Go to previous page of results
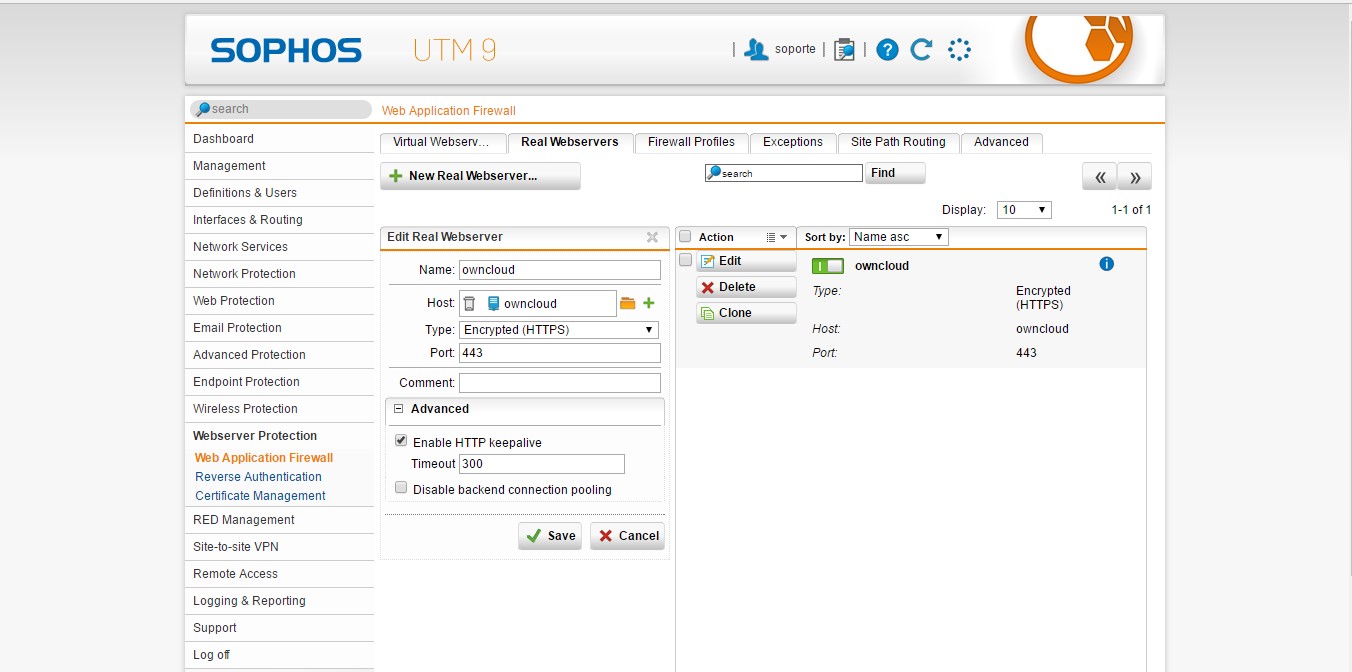 click(1099, 177)
